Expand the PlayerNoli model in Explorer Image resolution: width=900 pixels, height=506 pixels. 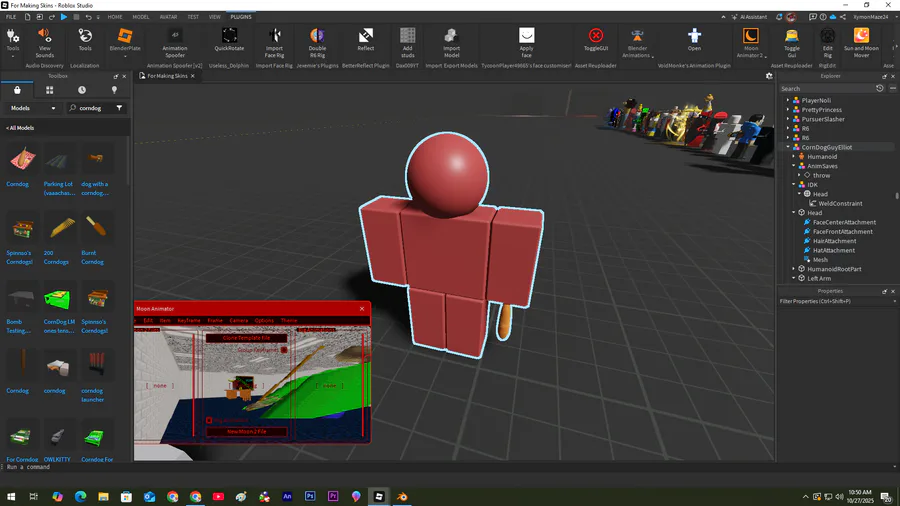point(788,100)
